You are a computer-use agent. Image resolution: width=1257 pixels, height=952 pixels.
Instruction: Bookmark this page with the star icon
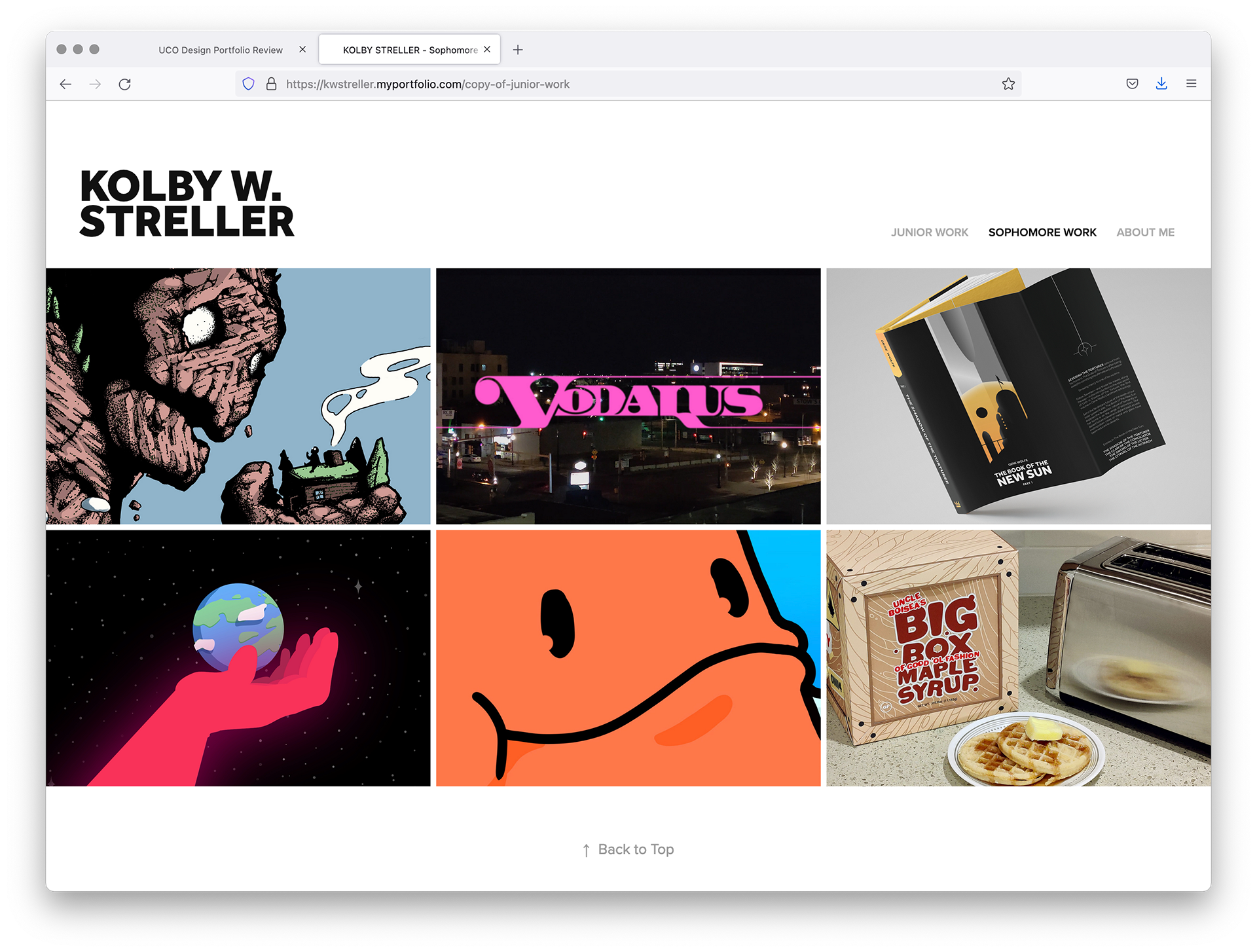[1008, 84]
